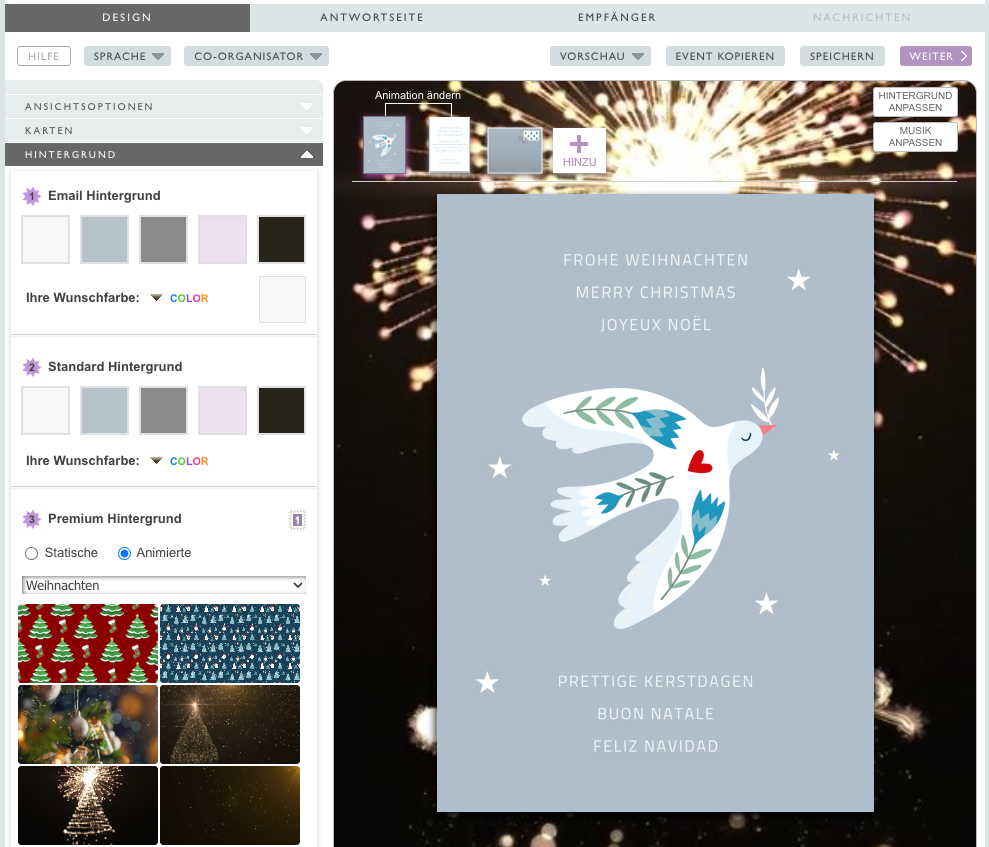Select the dark blue winter pattern background
This screenshot has width=989, height=847.
(x=230, y=644)
